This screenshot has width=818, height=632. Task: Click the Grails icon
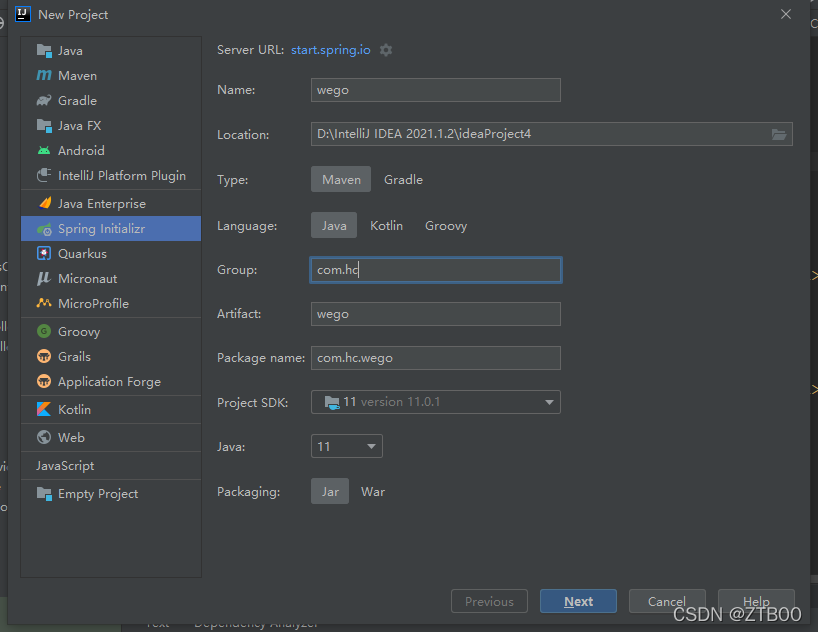pyautogui.click(x=44, y=356)
